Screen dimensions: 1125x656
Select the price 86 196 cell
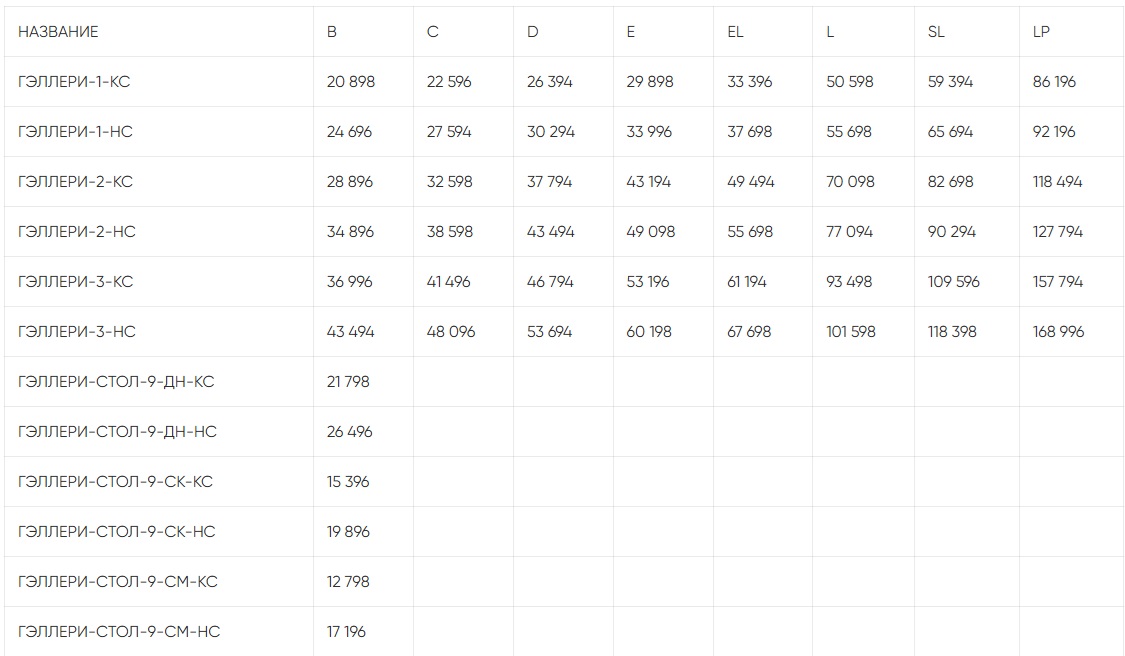(1054, 82)
